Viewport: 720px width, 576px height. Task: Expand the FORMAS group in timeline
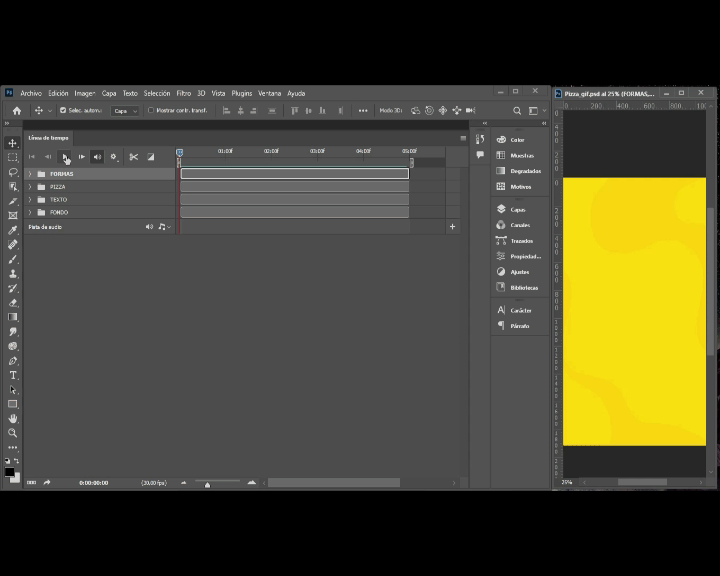30,174
